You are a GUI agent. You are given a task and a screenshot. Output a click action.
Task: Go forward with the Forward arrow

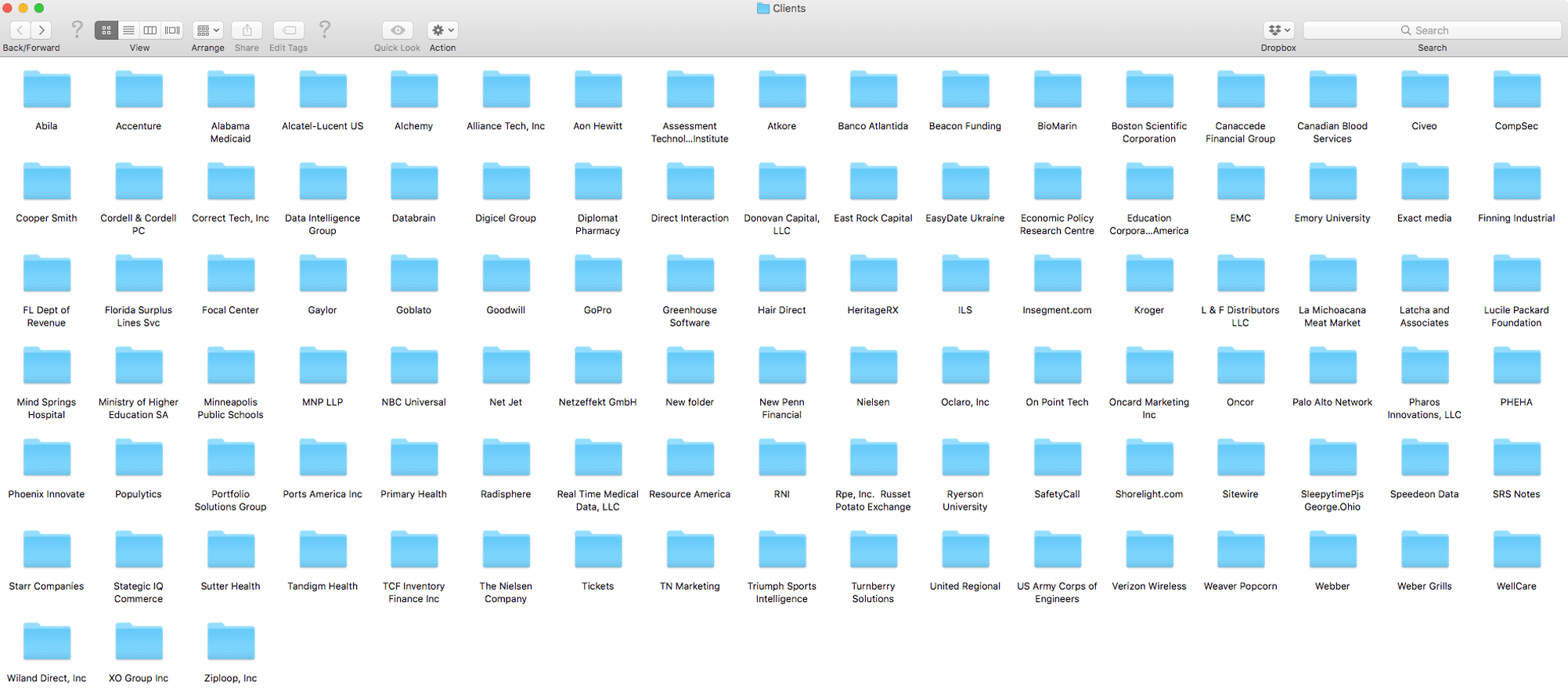(x=41, y=30)
